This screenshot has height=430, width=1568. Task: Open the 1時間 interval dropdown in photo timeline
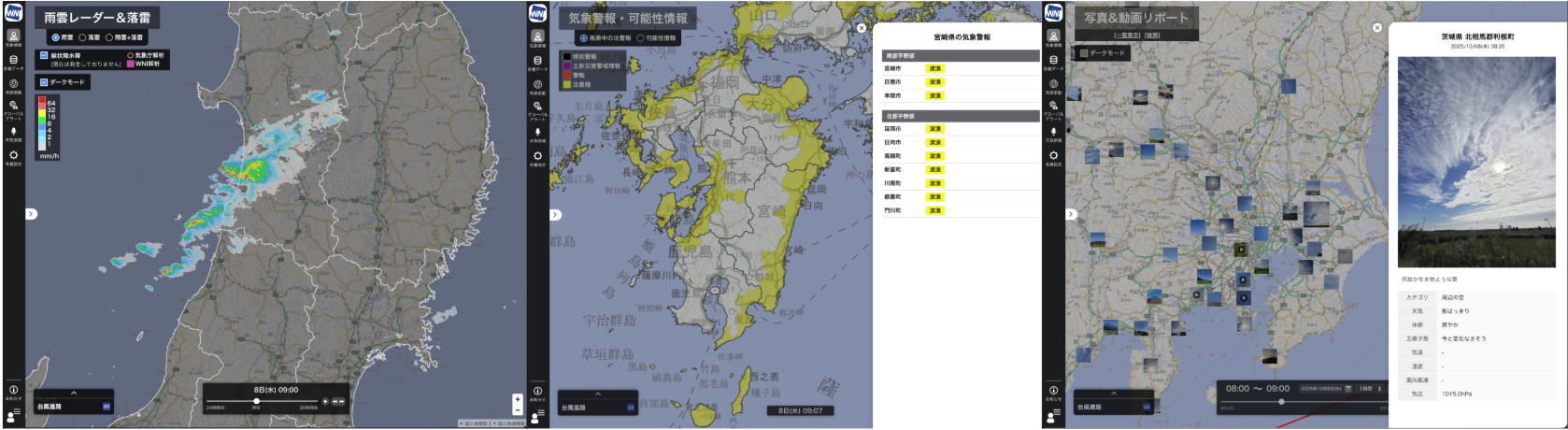pyautogui.click(x=1370, y=388)
